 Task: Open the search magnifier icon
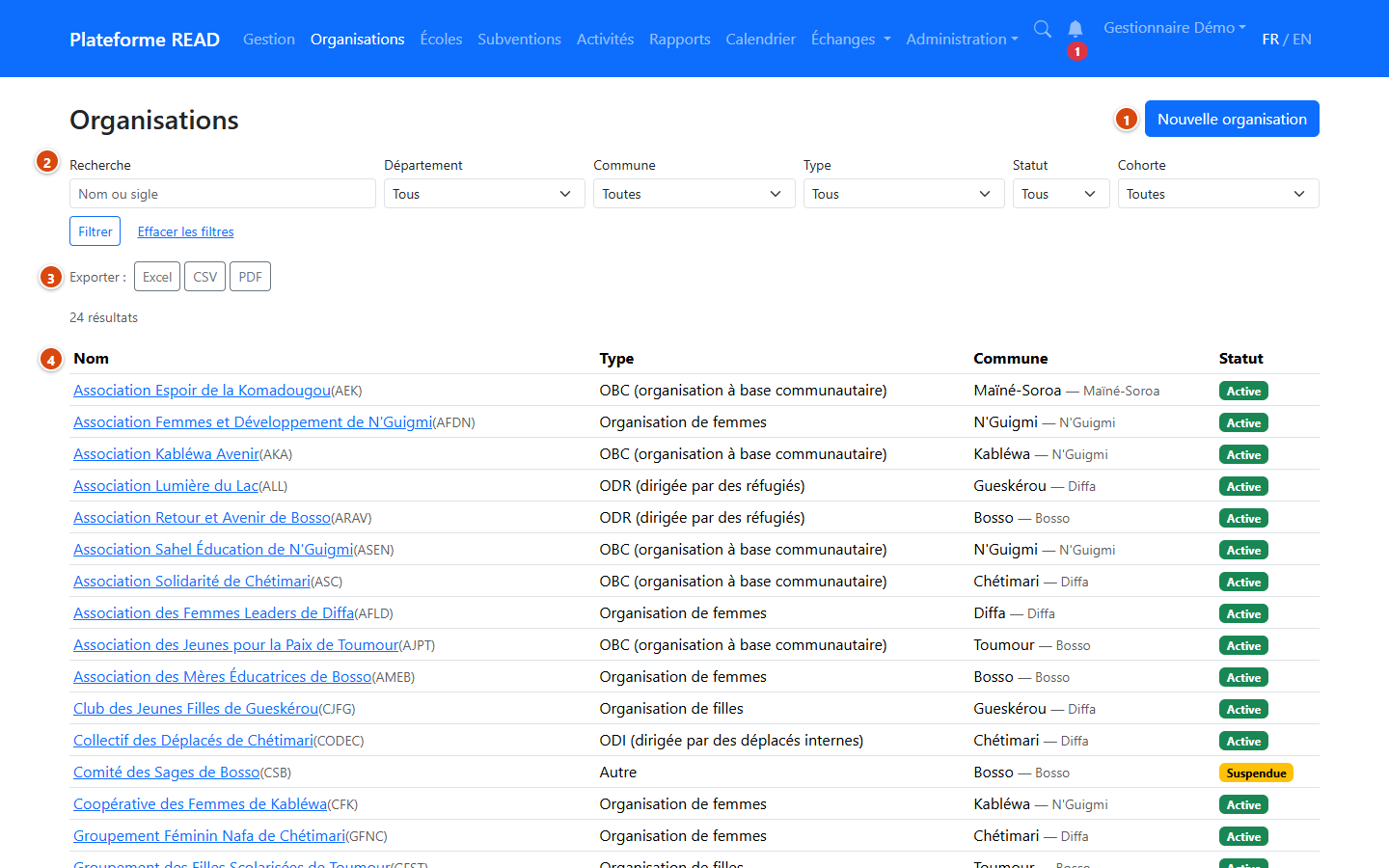pyautogui.click(x=1043, y=29)
